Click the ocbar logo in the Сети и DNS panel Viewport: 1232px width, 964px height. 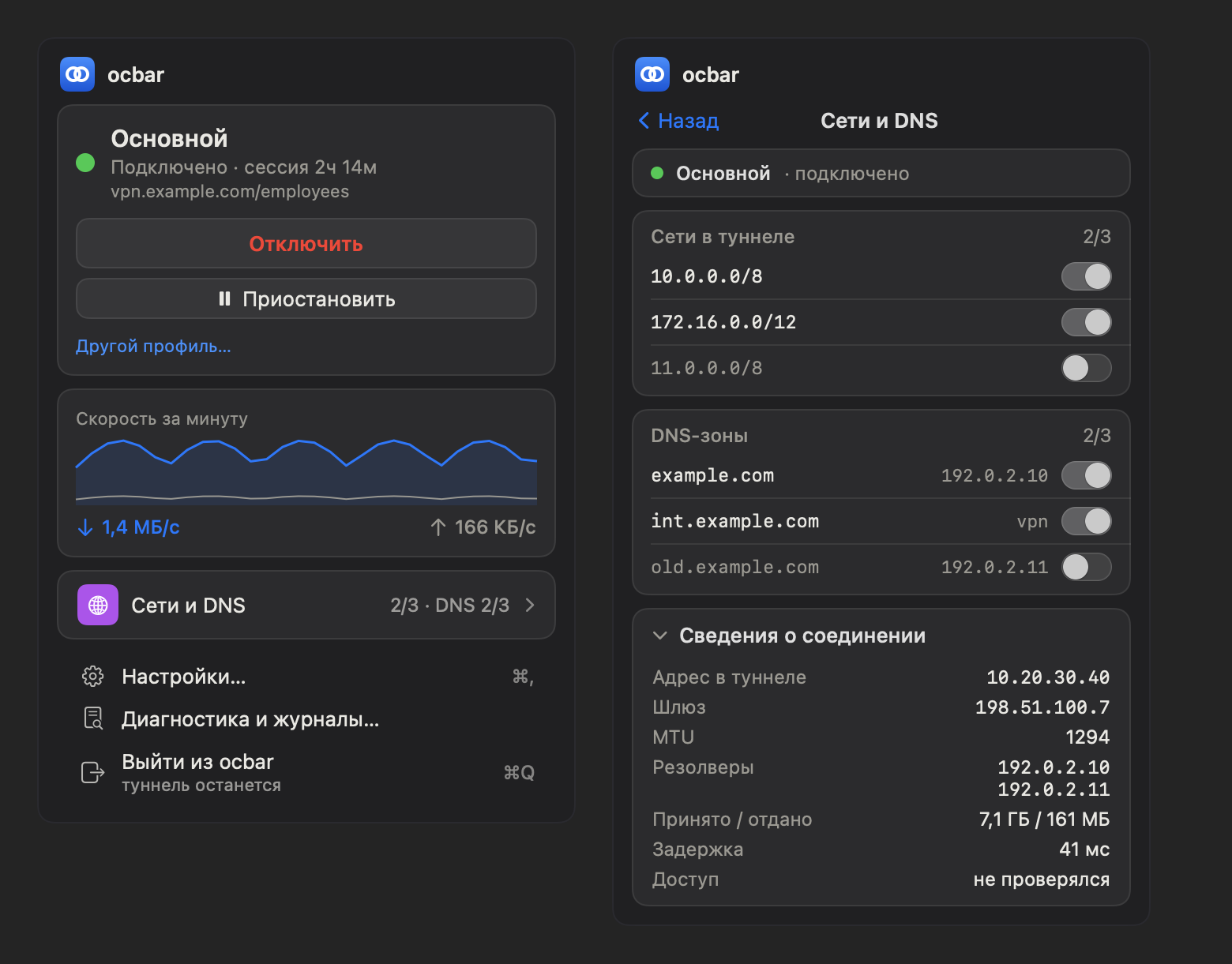tap(652, 74)
